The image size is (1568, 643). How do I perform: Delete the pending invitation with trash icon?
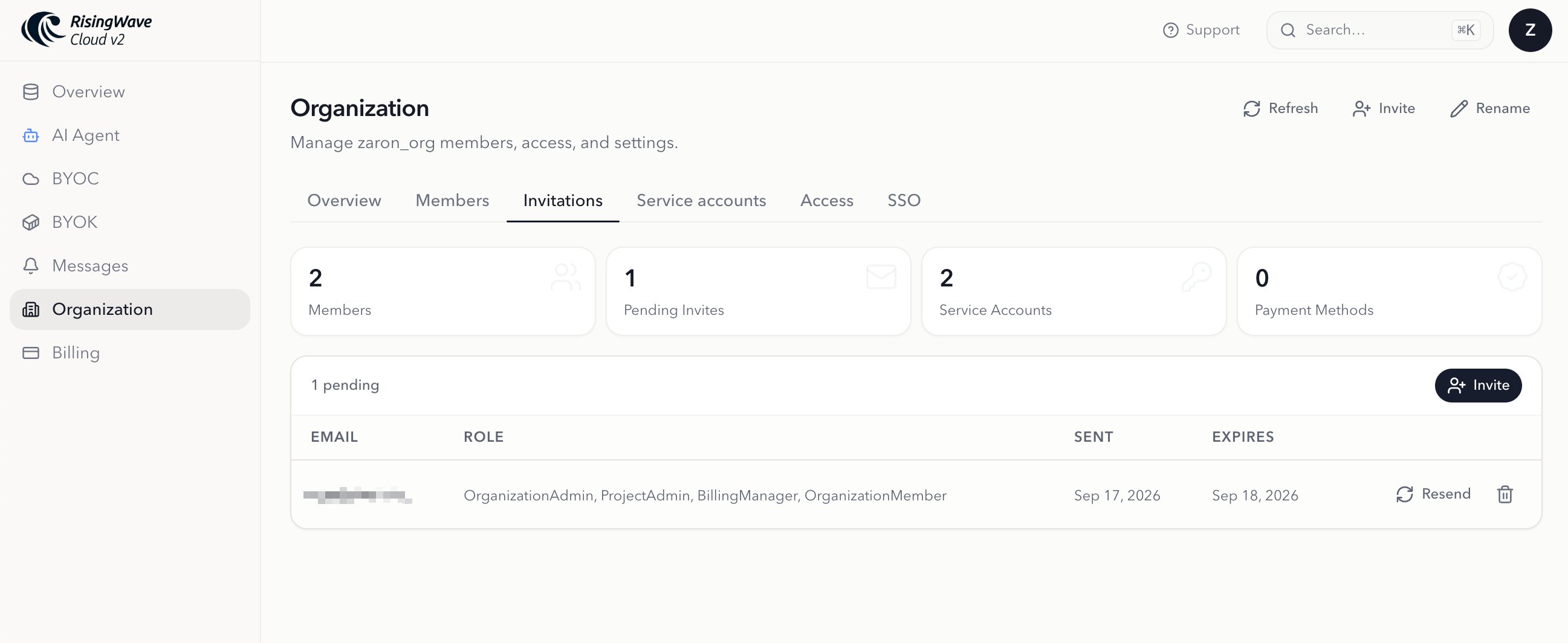point(1505,494)
